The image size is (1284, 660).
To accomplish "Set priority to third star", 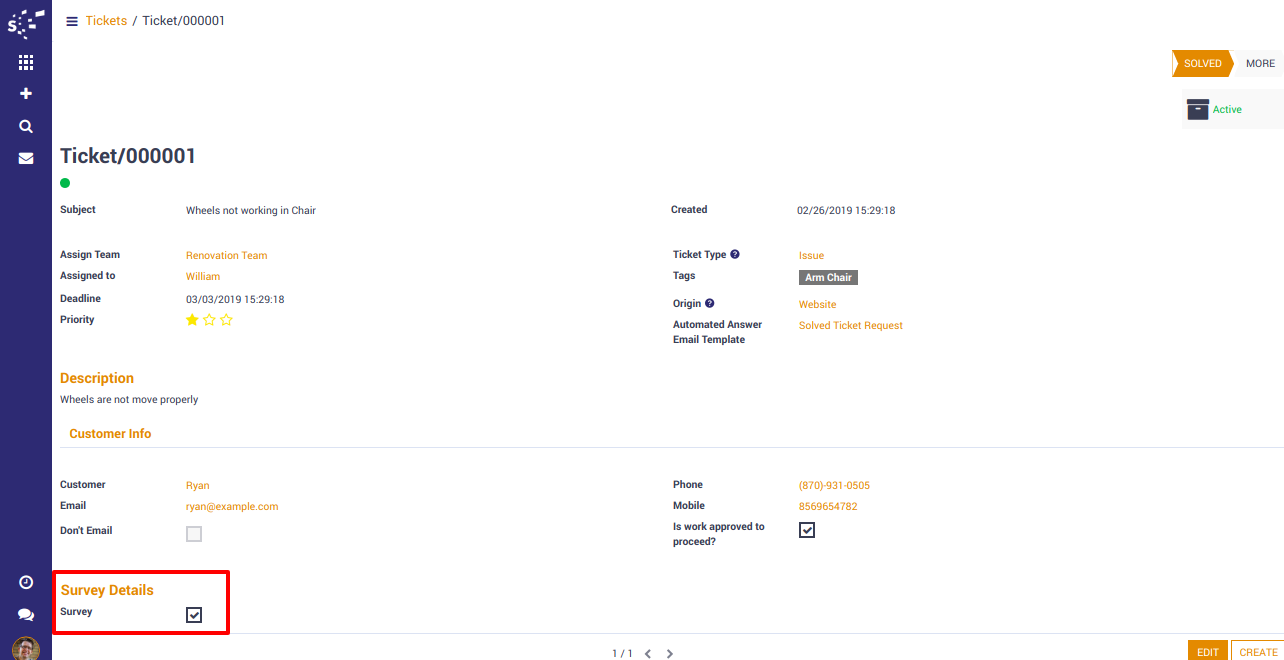I will (x=227, y=320).
